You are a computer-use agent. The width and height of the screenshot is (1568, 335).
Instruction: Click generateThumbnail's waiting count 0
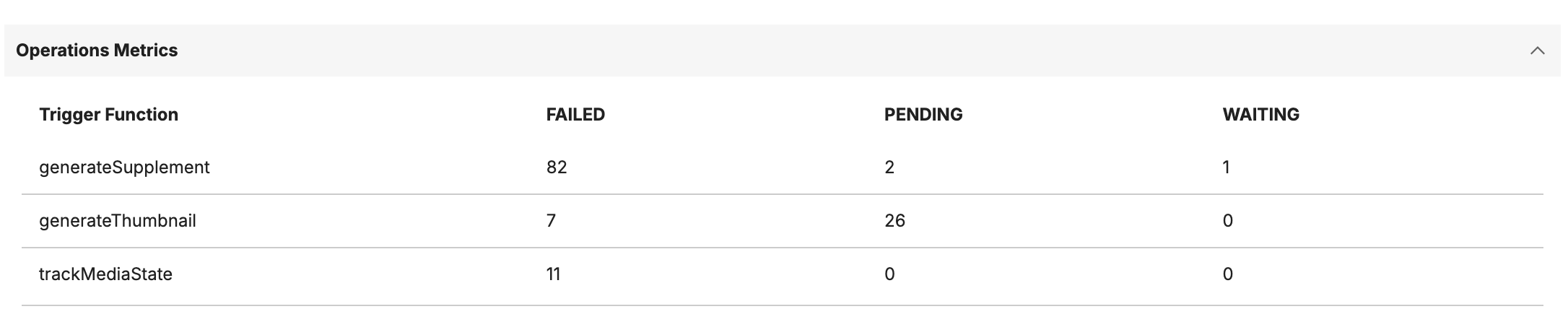coord(1227,221)
